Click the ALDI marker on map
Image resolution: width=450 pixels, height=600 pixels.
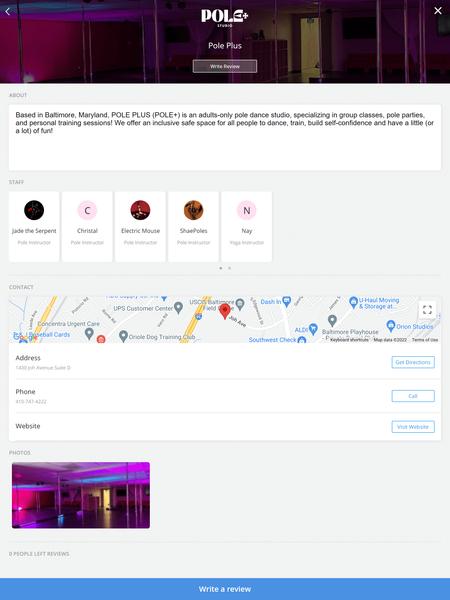pos(313,328)
